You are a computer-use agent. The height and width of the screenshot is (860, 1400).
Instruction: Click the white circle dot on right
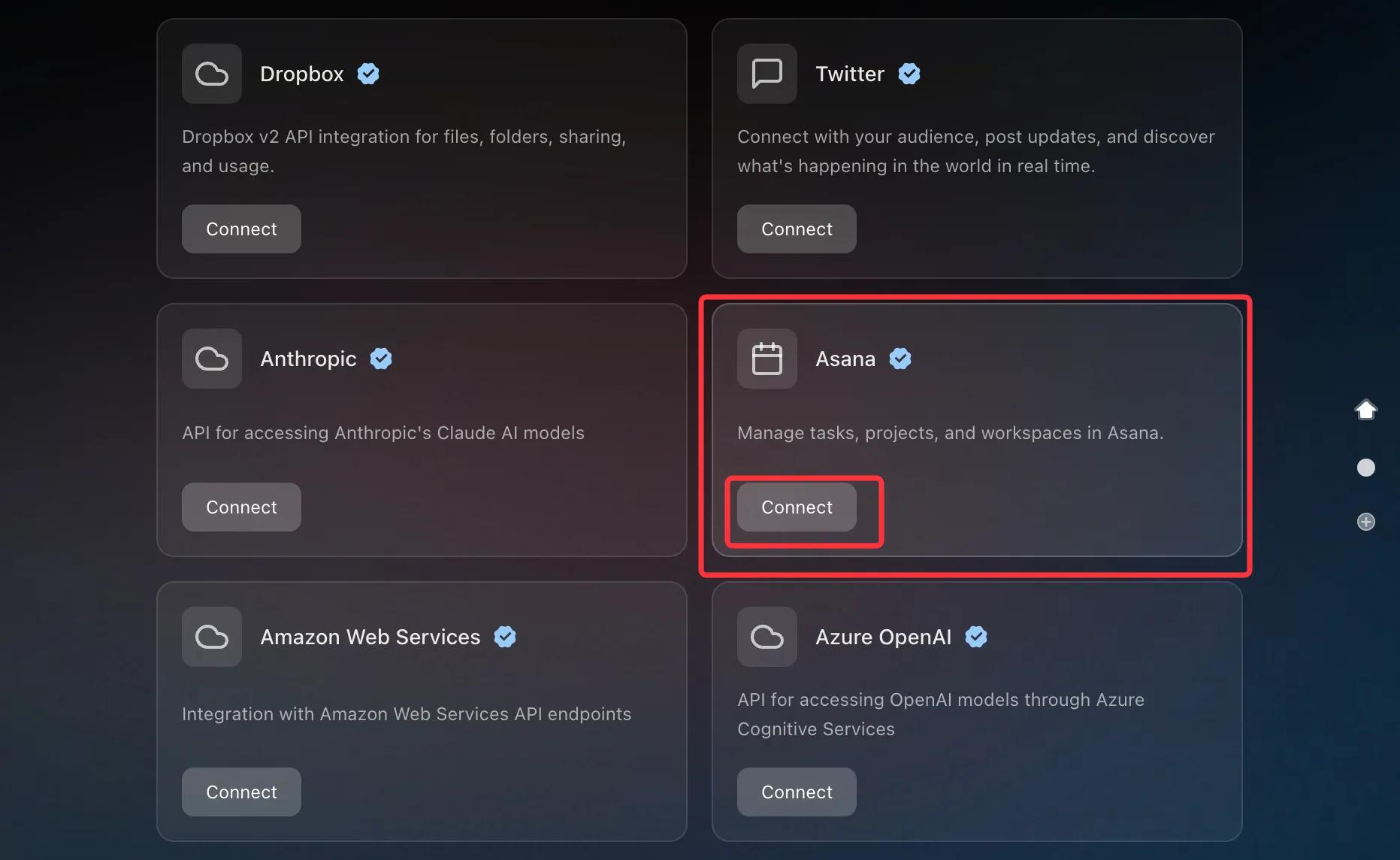point(1365,468)
